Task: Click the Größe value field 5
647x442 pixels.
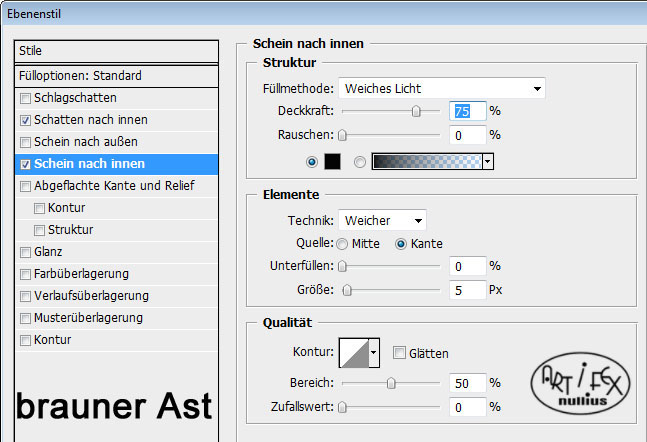Action: point(468,290)
